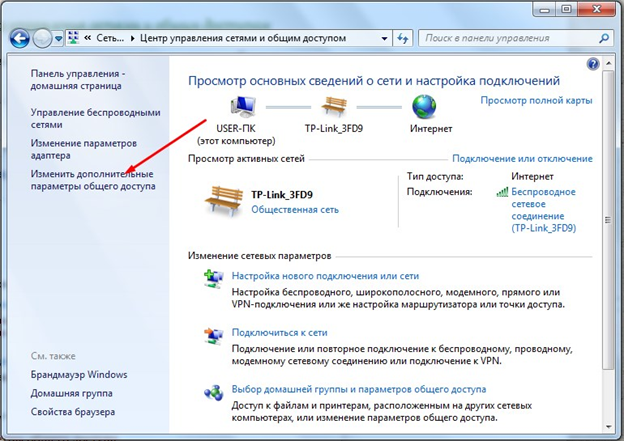The width and height of the screenshot is (624, 441).
Task: Click the 'Сеть...' breadcrumb segment
Action: [110, 38]
